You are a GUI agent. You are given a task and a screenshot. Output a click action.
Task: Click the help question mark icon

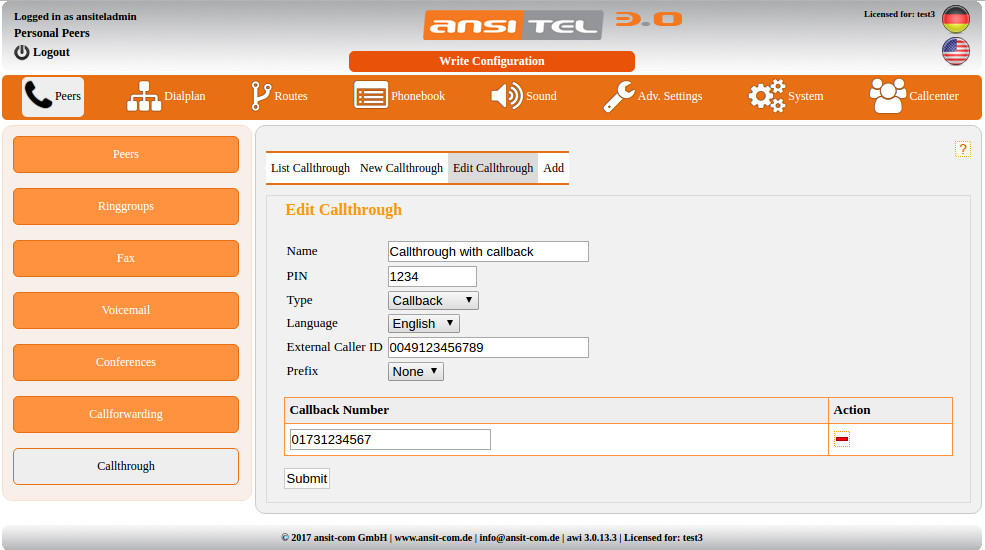(x=963, y=149)
